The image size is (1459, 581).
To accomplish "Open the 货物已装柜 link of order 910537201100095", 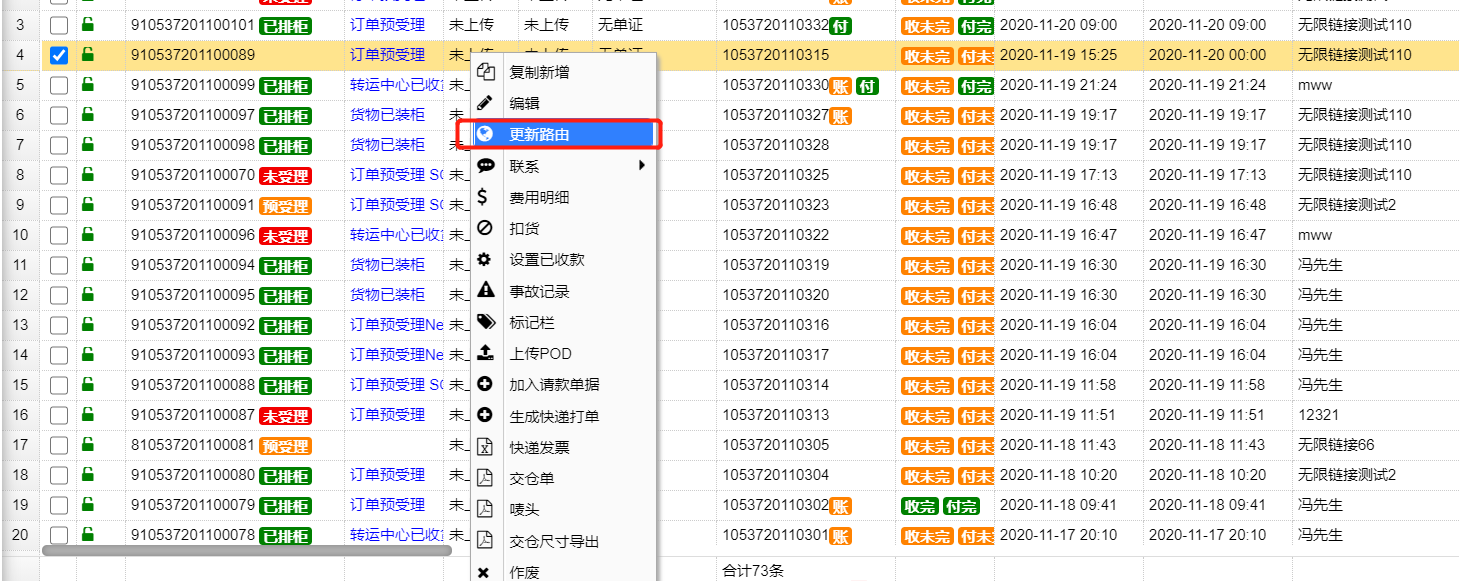I will coord(387,294).
